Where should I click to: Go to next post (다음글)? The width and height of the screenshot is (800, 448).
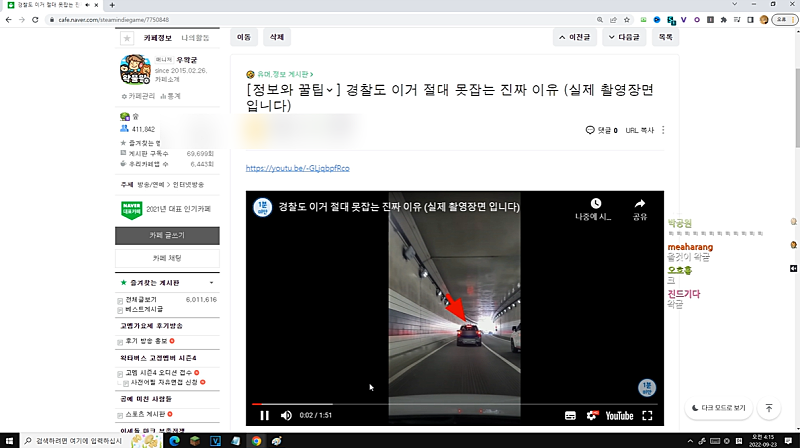point(623,37)
